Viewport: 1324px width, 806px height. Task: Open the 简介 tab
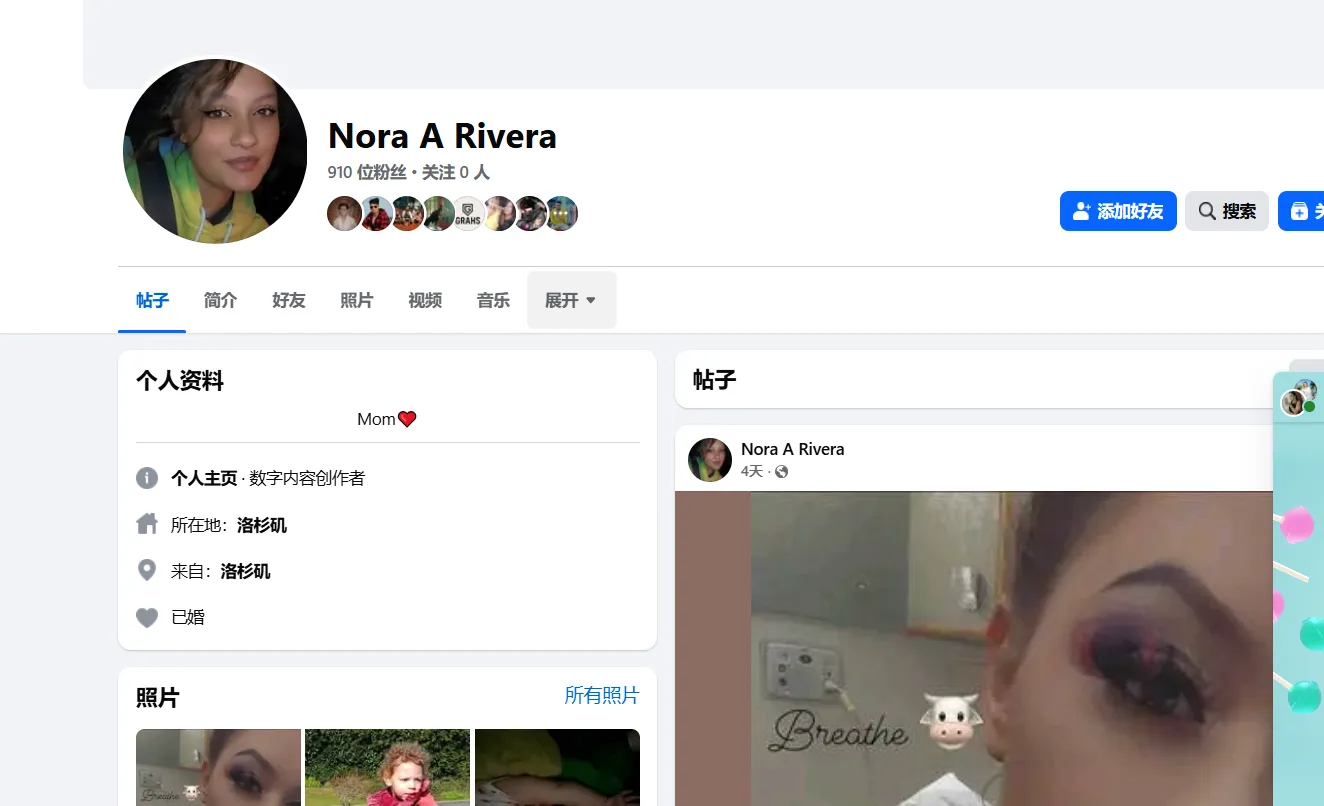220,300
